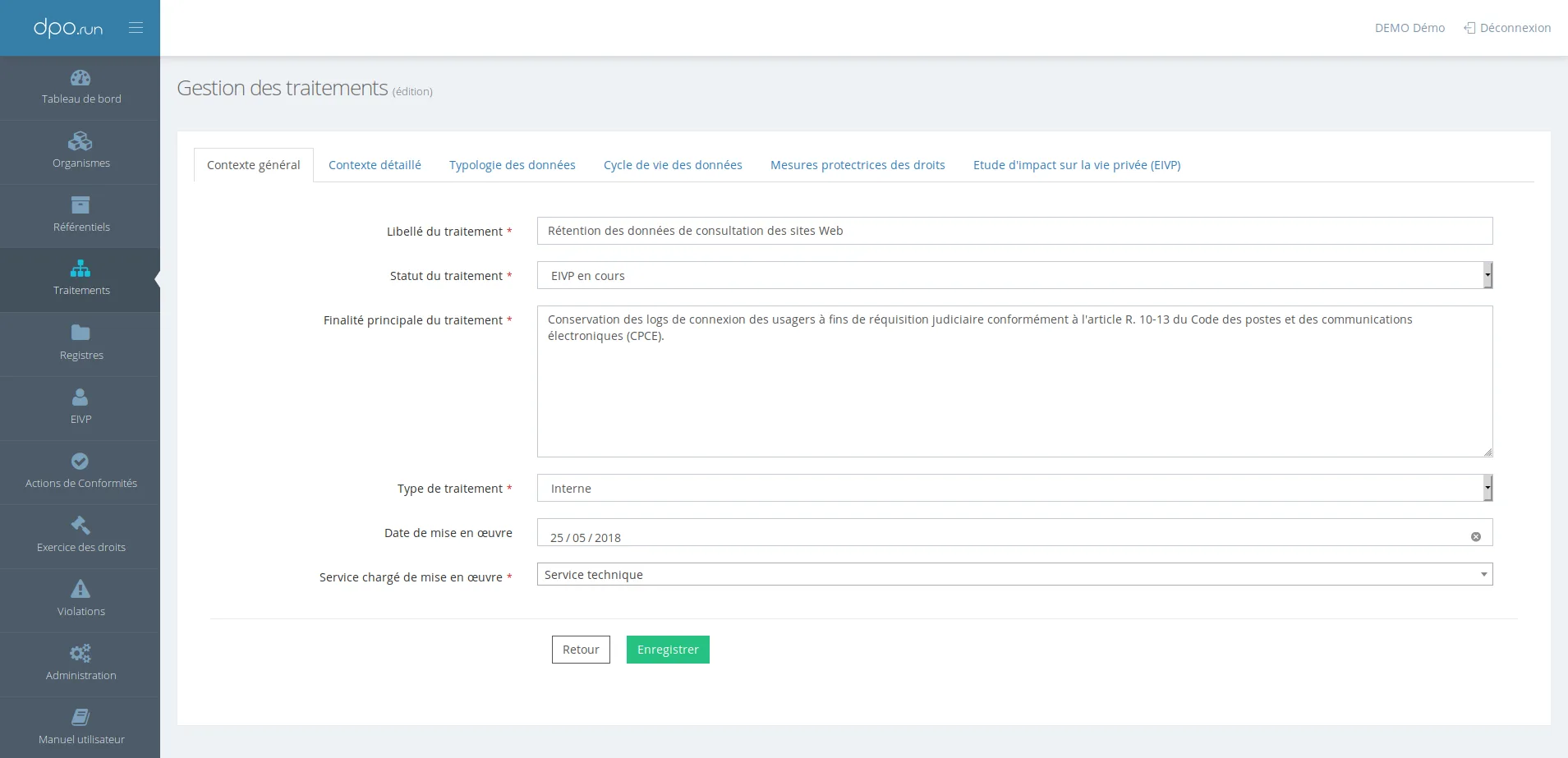Screen dimensions: 1568x758
Task: Open Actions de Conformités checkmark icon
Action: (x=80, y=461)
